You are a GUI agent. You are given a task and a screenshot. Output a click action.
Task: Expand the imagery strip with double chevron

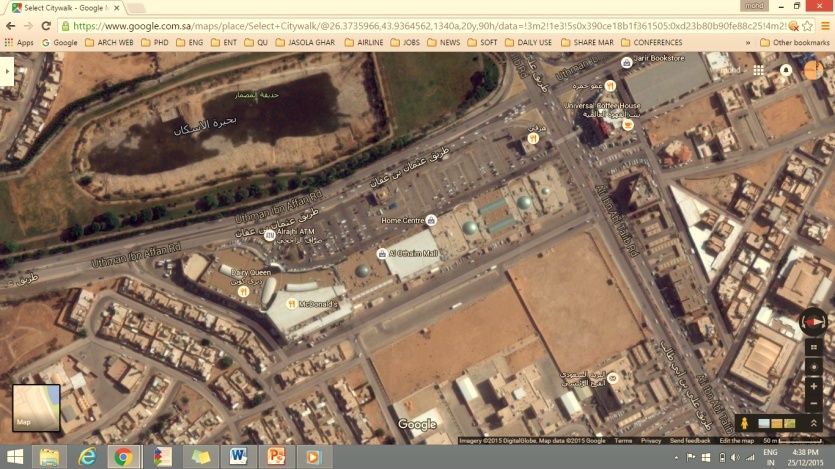coord(814,424)
